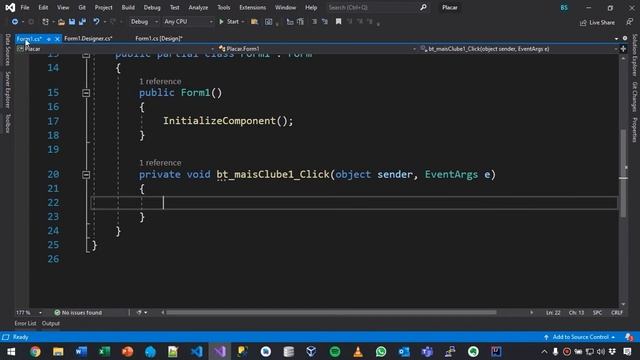Image resolution: width=640 pixels, height=360 pixels.
Task: Click the vertical scrollbar of the editor
Action: pos(623,173)
